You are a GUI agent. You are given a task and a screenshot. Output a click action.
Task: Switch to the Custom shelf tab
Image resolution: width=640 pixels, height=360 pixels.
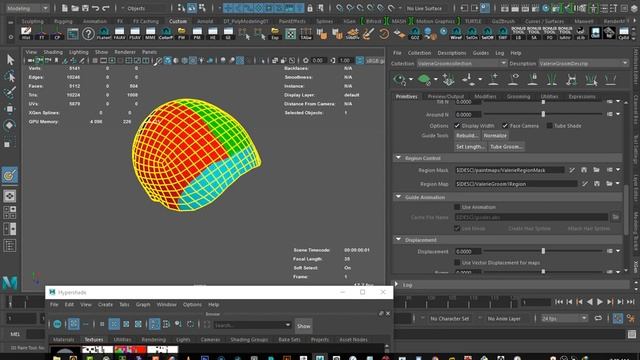[x=178, y=21]
